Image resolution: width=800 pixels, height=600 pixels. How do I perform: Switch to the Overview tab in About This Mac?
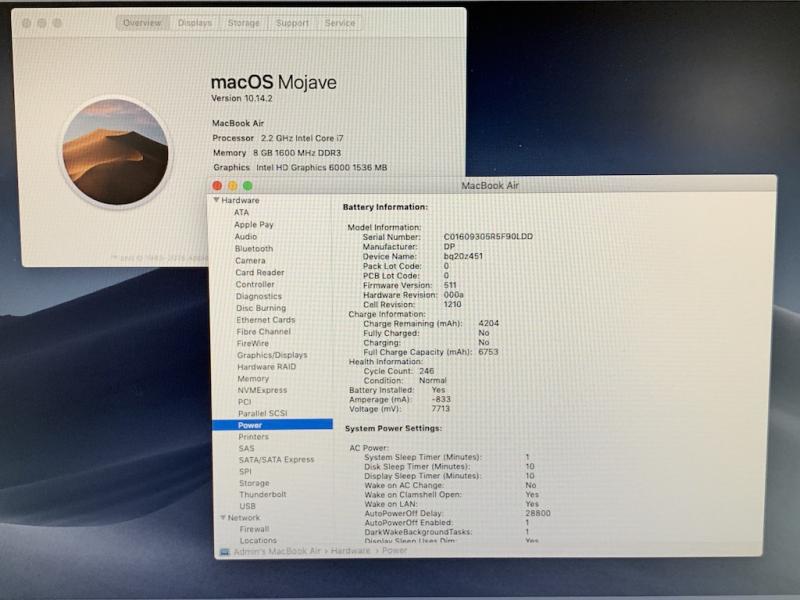[142, 23]
